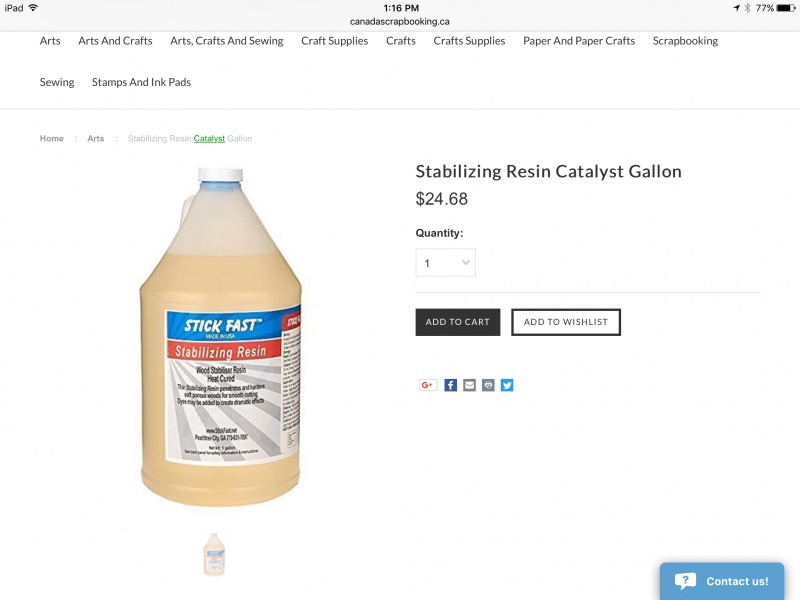Select the Craft Supplies menu item
Viewport: 800px width, 600px height.
click(x=334, y=41)
